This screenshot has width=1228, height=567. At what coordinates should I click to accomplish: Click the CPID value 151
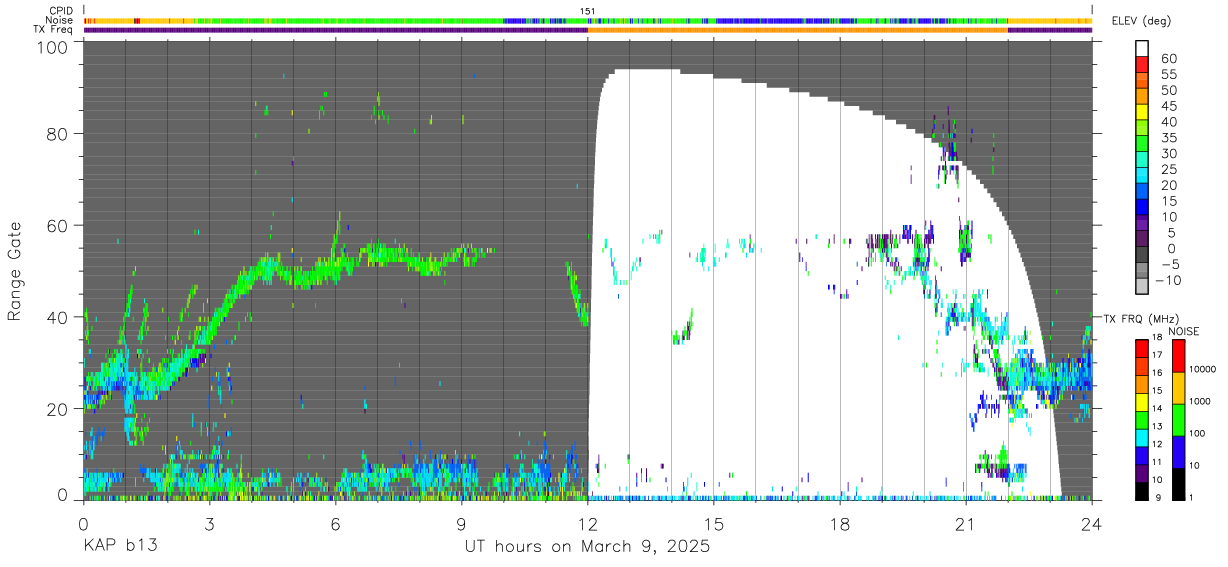click(588, 11)
